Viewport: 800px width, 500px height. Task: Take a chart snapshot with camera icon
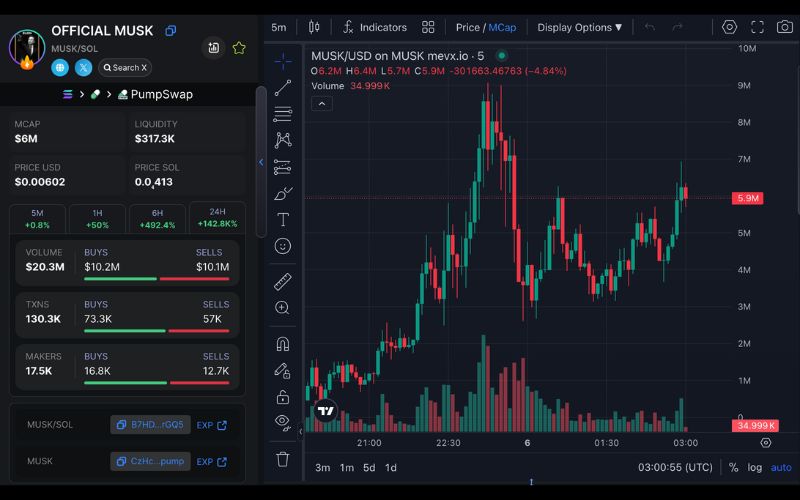[785, 27]
